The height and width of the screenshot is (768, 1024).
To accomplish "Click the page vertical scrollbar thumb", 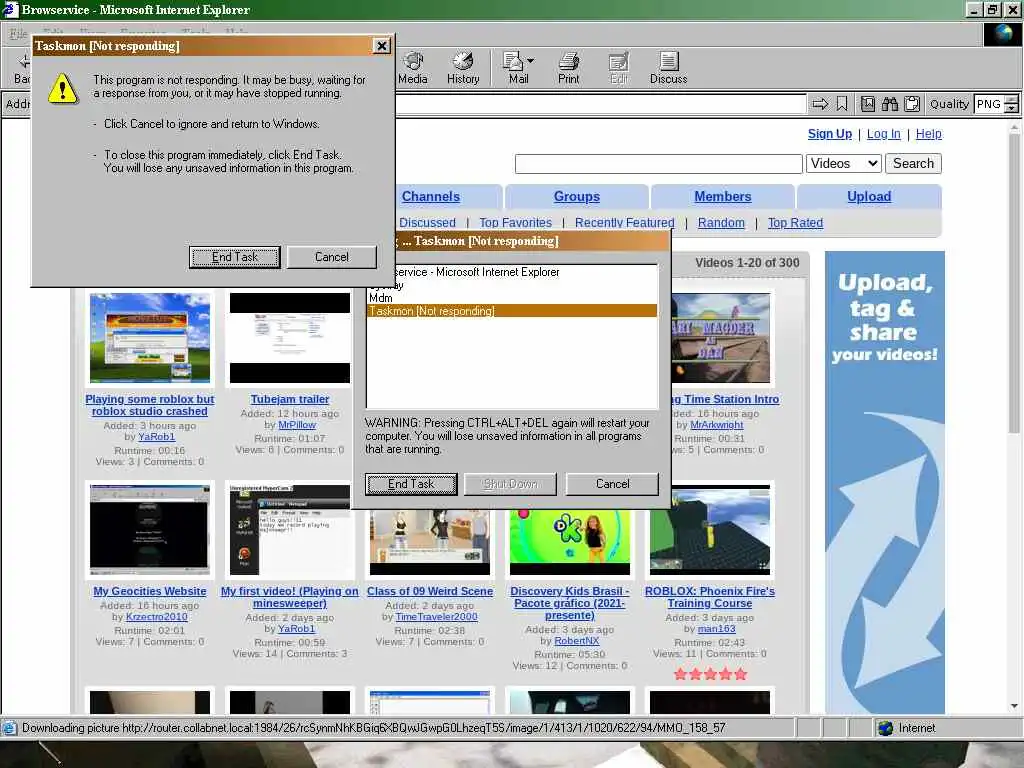I will click(x=1014, y=284).
